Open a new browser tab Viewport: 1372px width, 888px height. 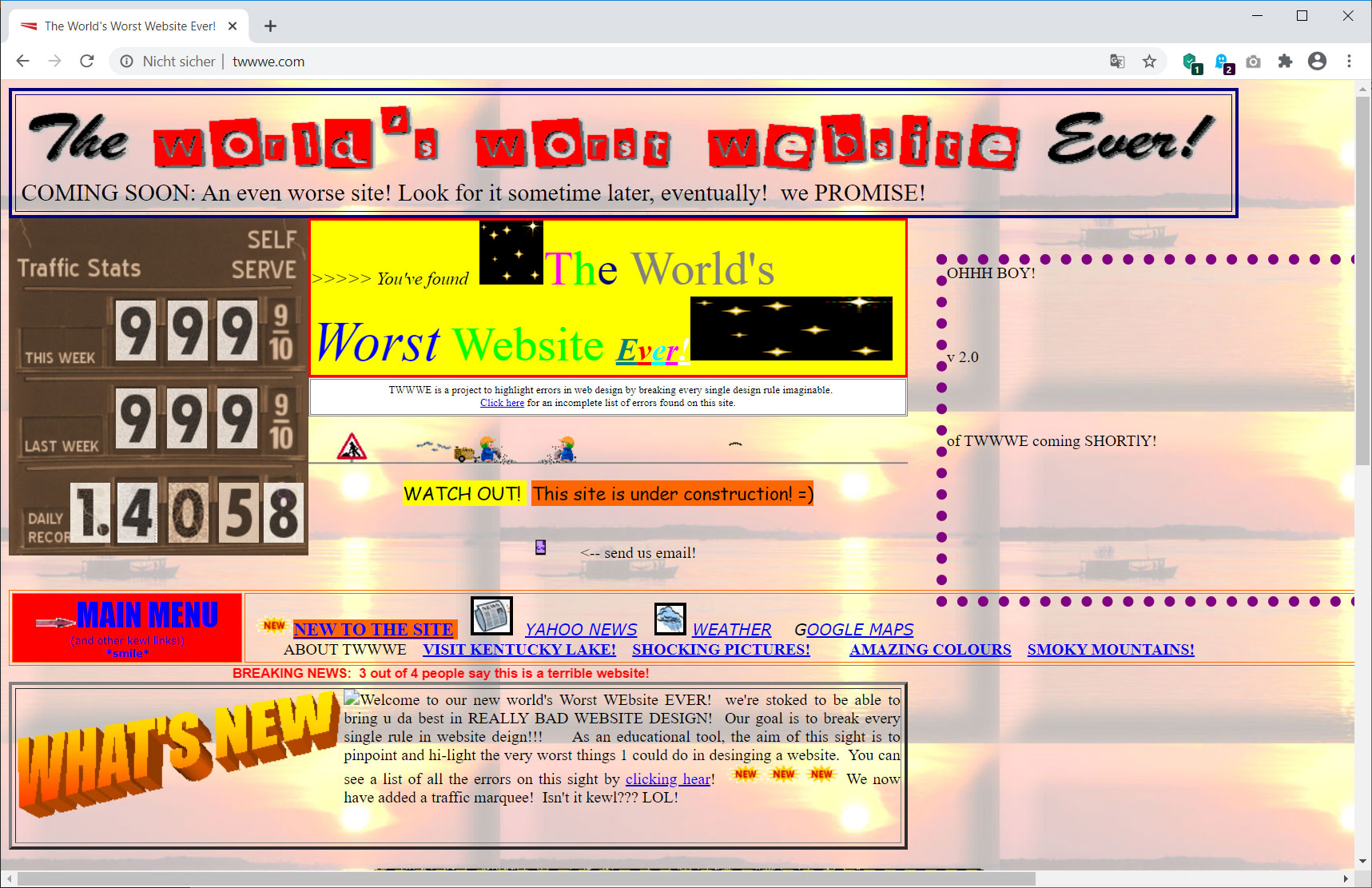(x=269, y=25)
